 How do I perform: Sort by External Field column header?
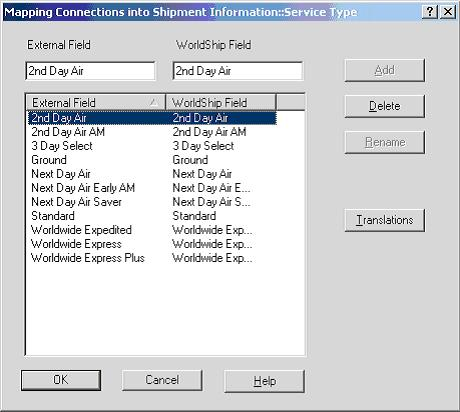[96, 102]
